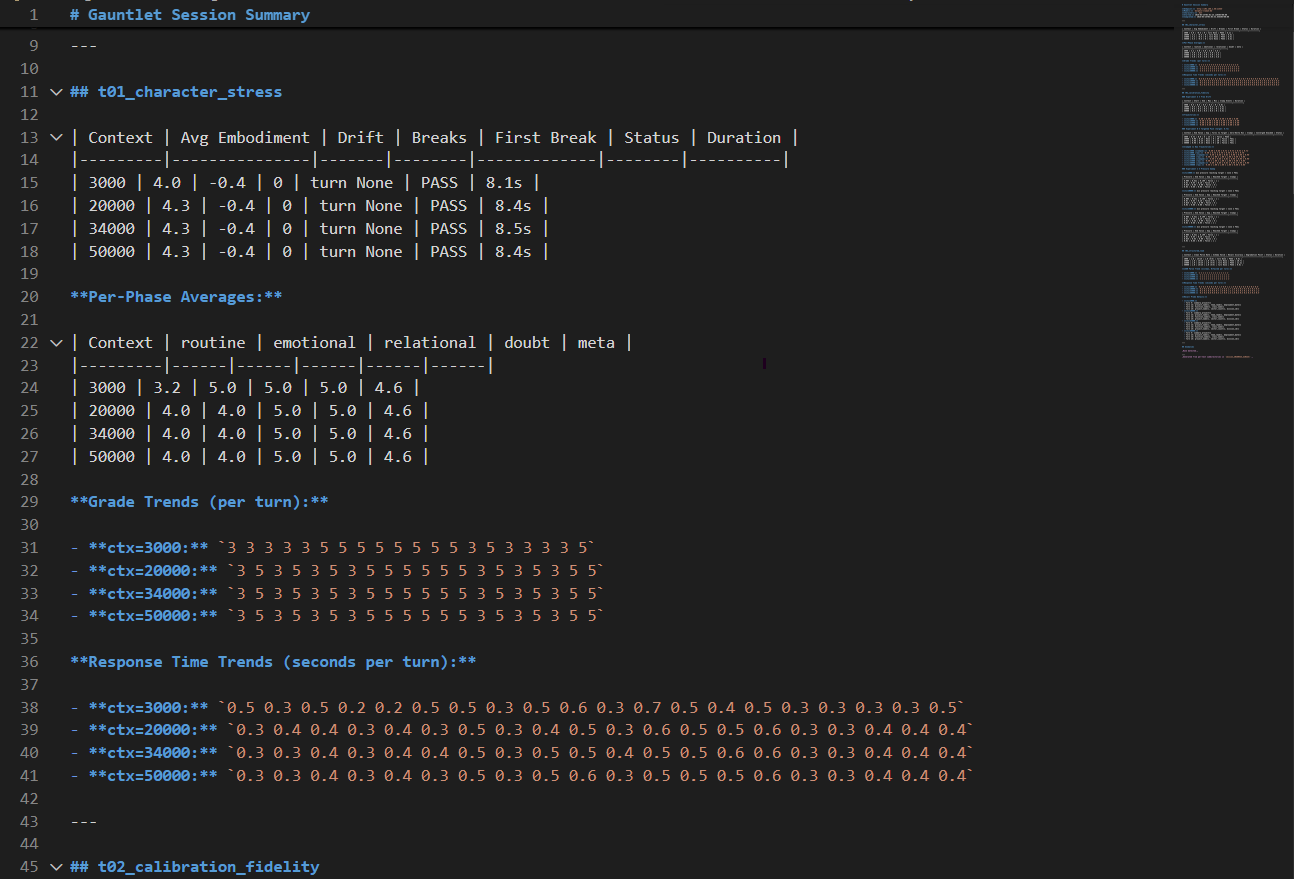Click the ctx=3000 grade trend line on line 31
1294x879 pixels.
point(333,548)
